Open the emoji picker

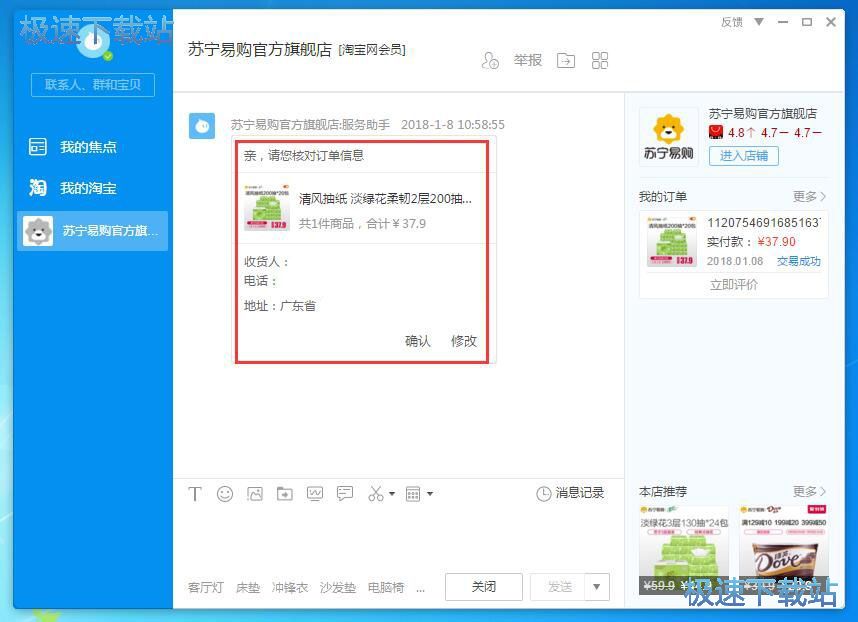225,493
